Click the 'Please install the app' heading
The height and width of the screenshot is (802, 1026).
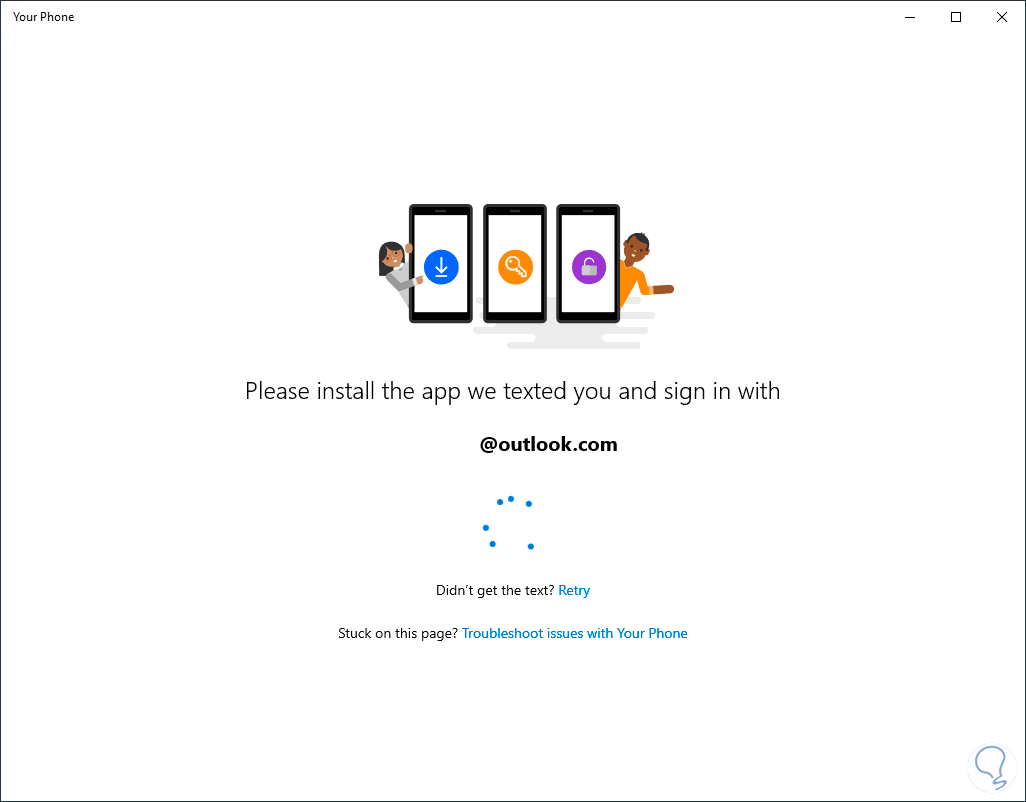pos(512,391)
